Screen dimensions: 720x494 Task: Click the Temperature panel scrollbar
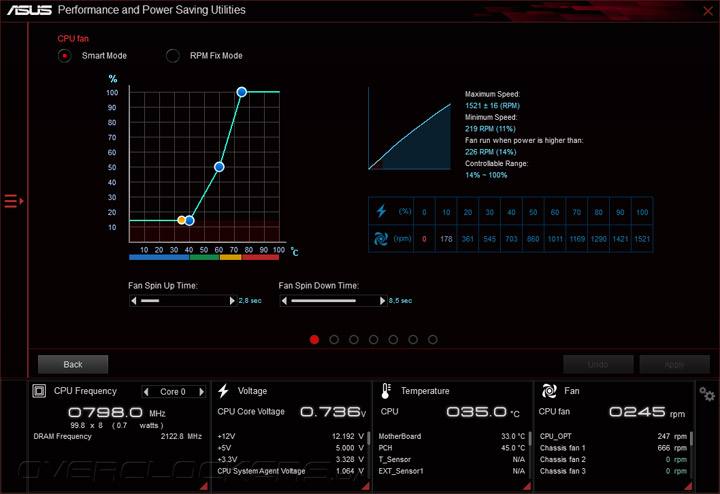pyautogui.click(x=530, y=438)
